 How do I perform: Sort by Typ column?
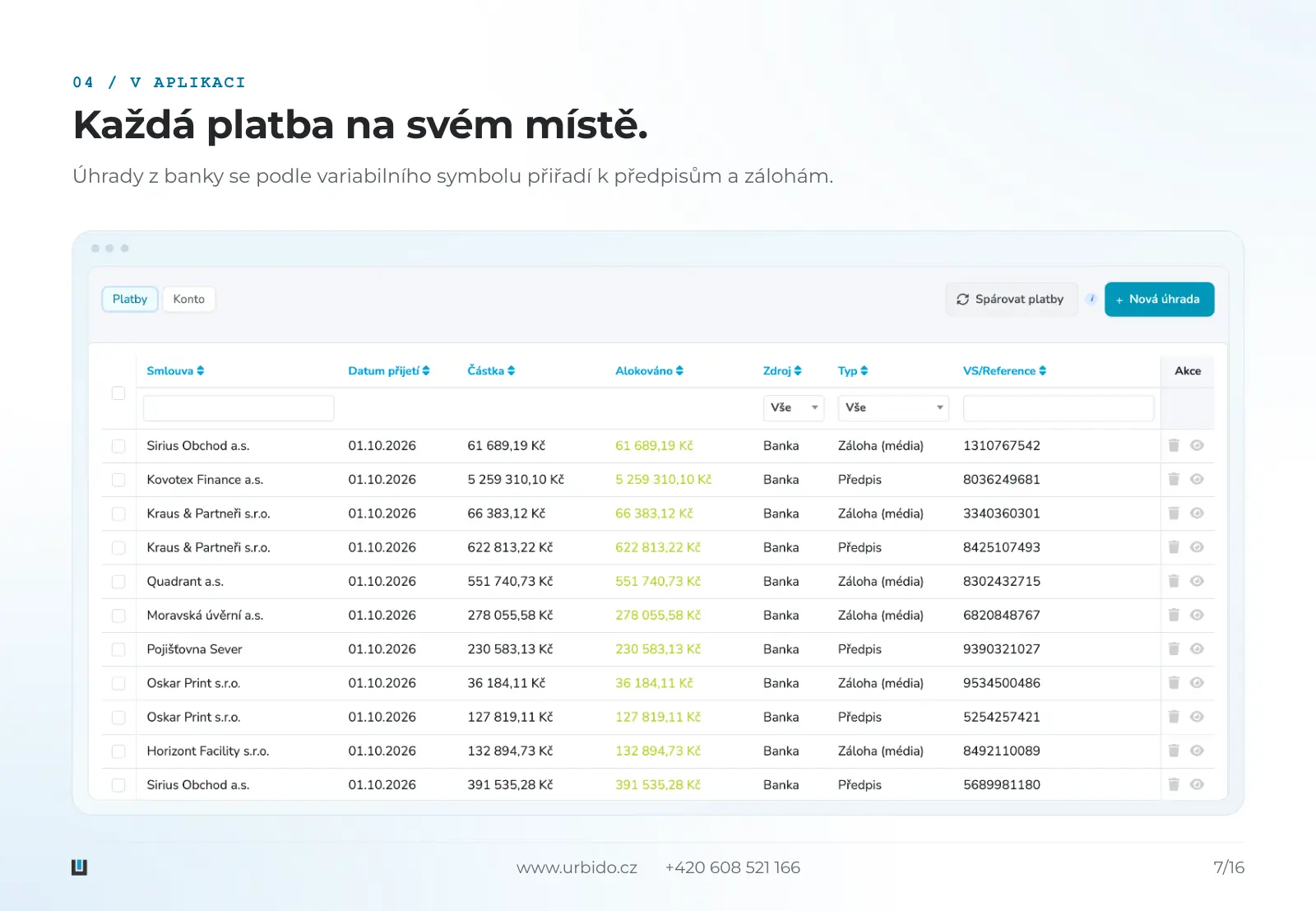[x=853, y=371]
